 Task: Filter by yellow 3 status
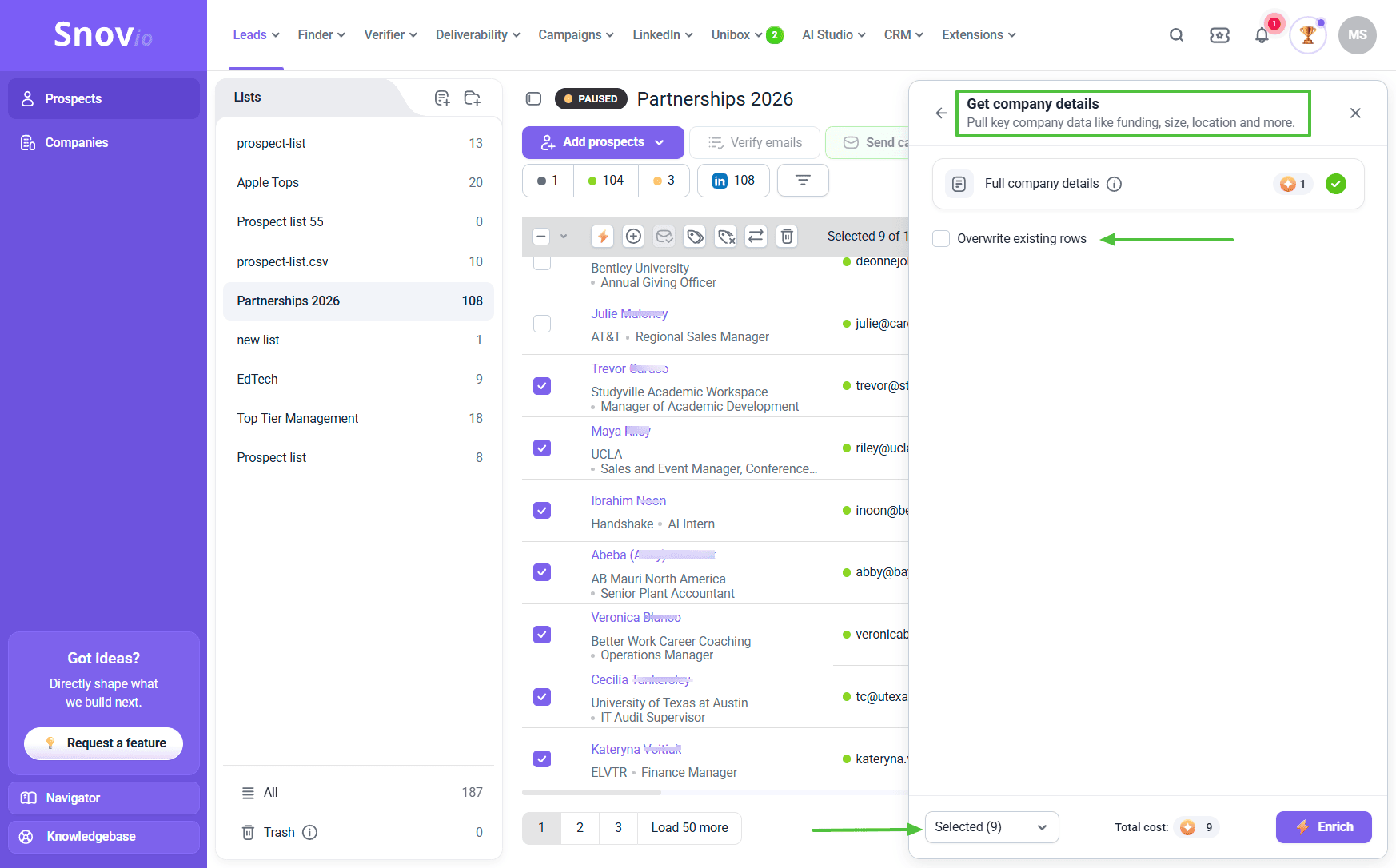[x=664, y=181]
